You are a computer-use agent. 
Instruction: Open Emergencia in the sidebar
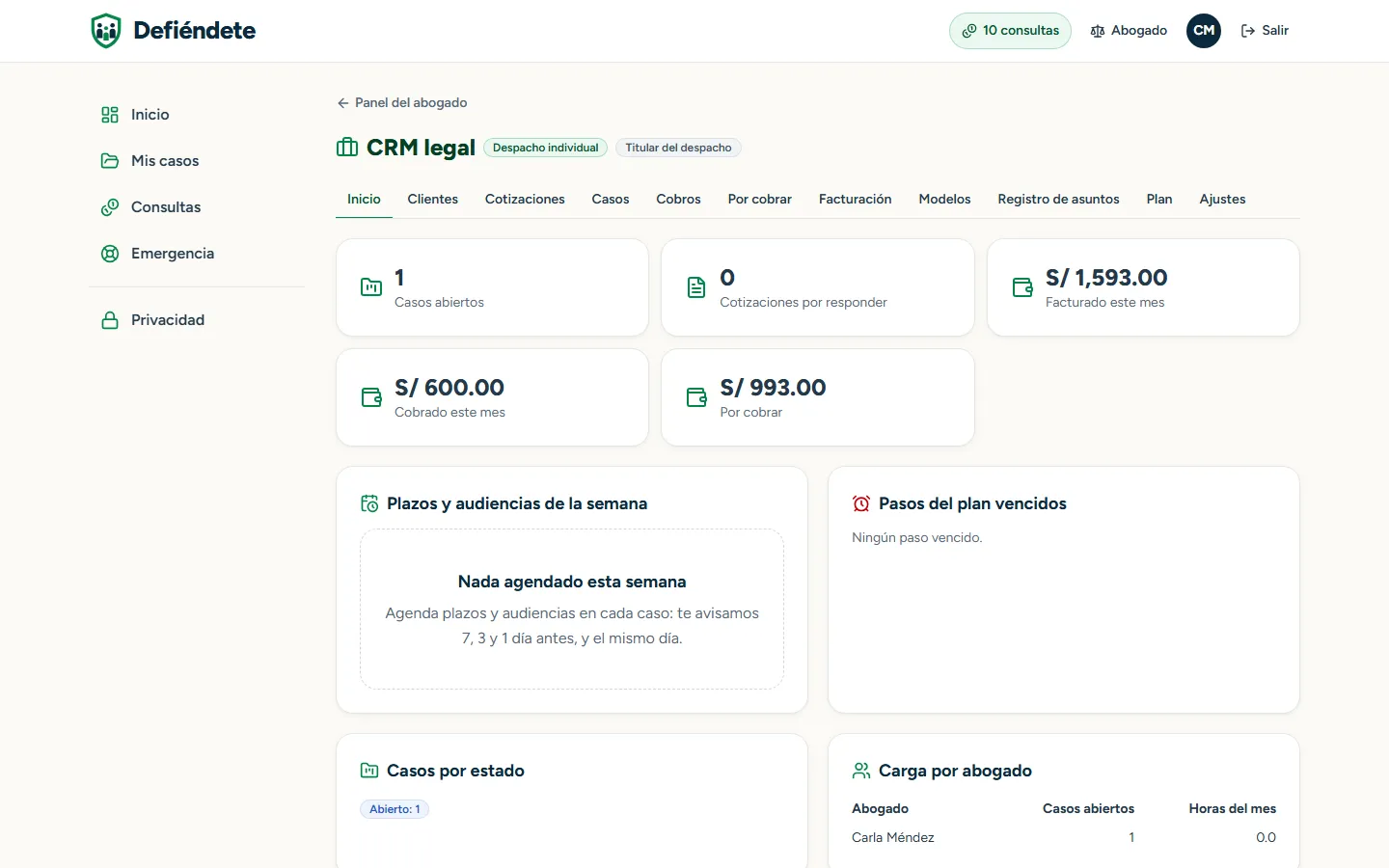tap(197, 254)
